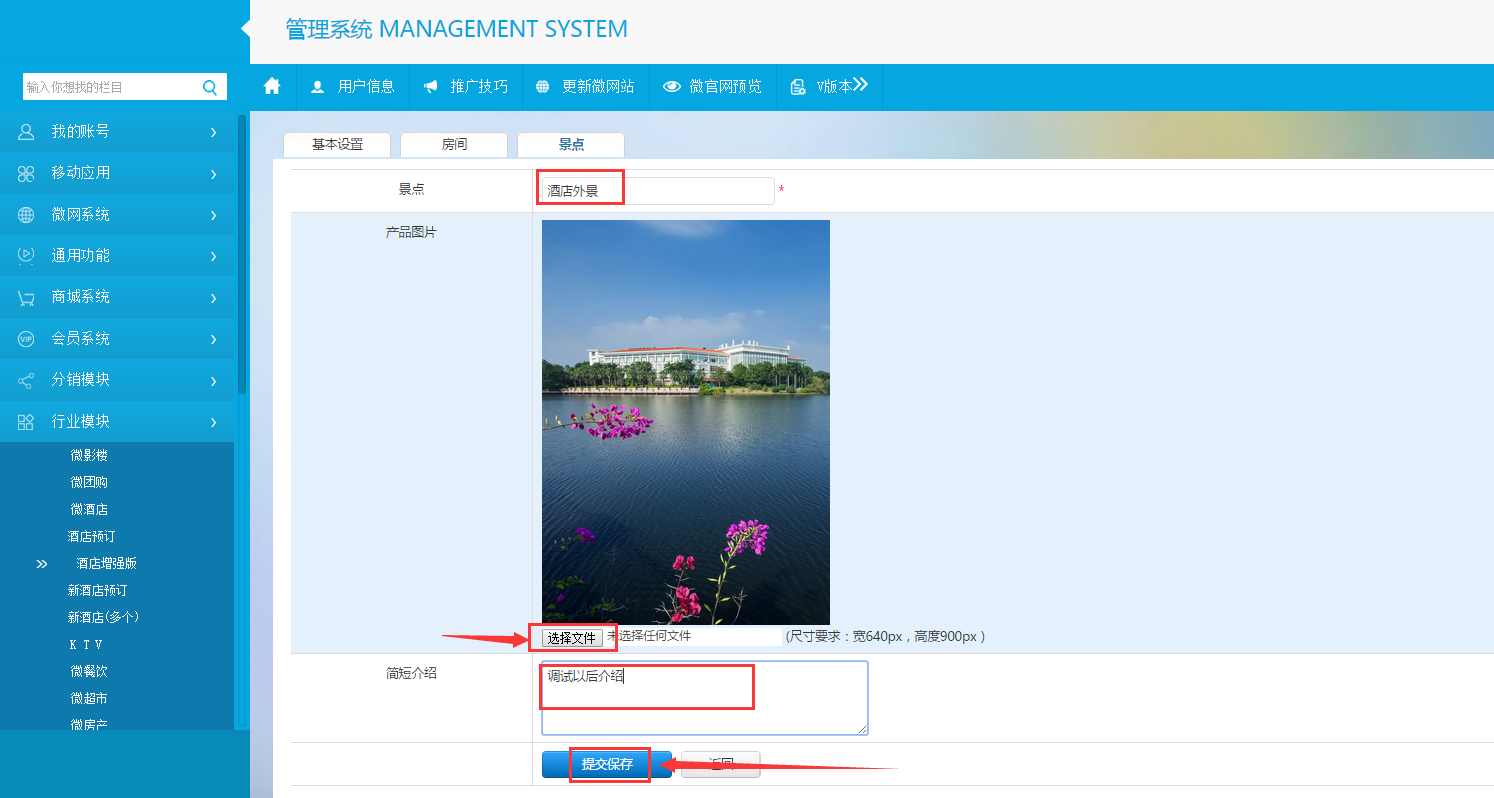Viewport: 1494px width, 798px height.
Task: Click the 我的账号 user icon
Action: coord(26,132)
